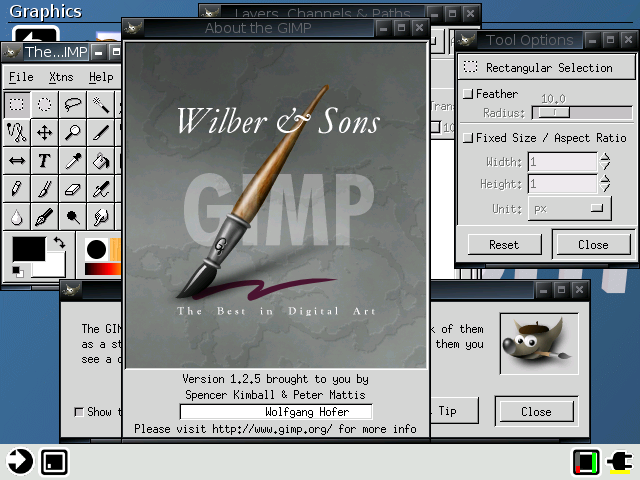The width and height of the screenshot is (640, 480).
Task: Select the Move tool
Action: [x=44, y=132]
